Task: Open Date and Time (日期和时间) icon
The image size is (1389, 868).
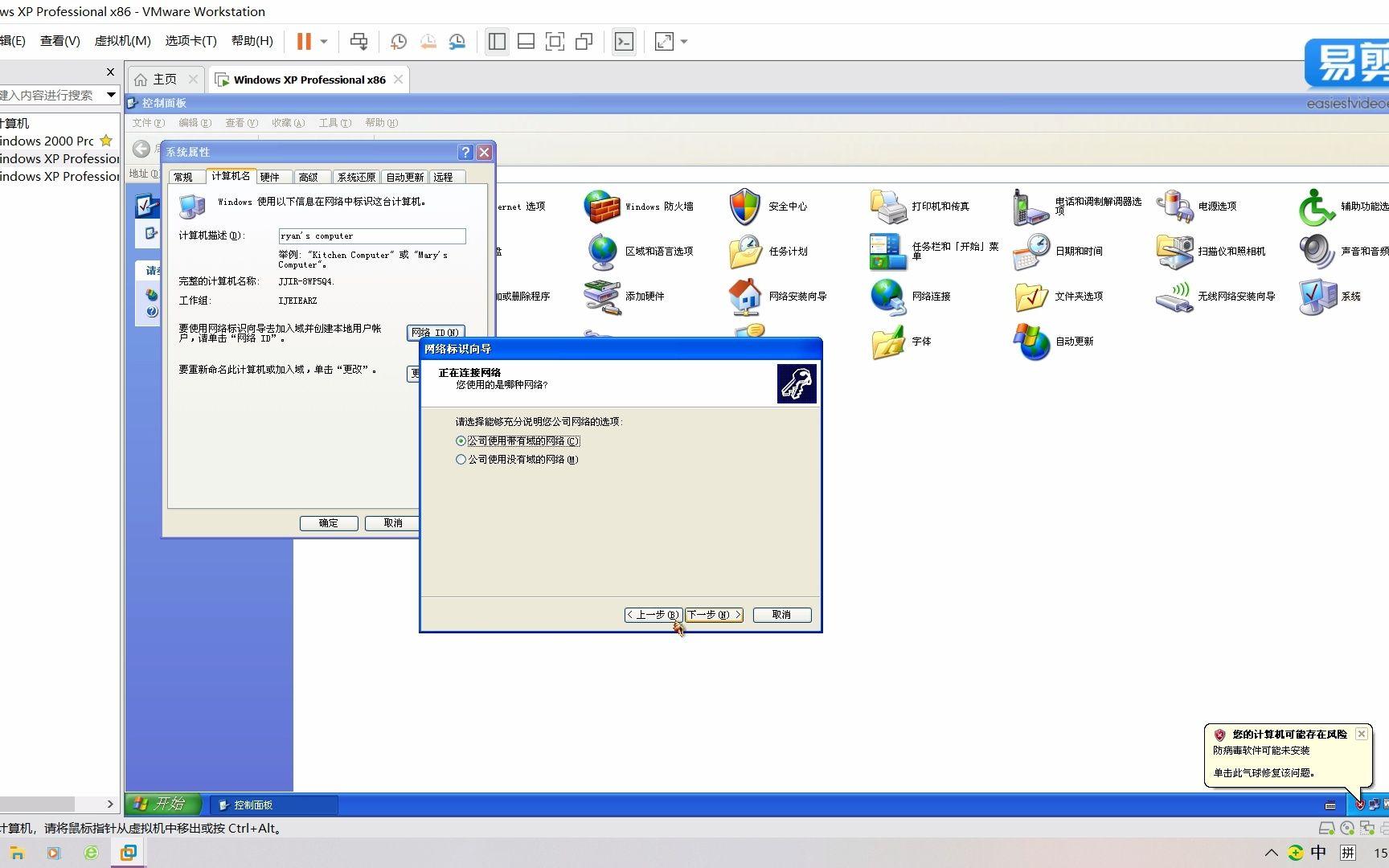Action: (x=1031, y=252)
